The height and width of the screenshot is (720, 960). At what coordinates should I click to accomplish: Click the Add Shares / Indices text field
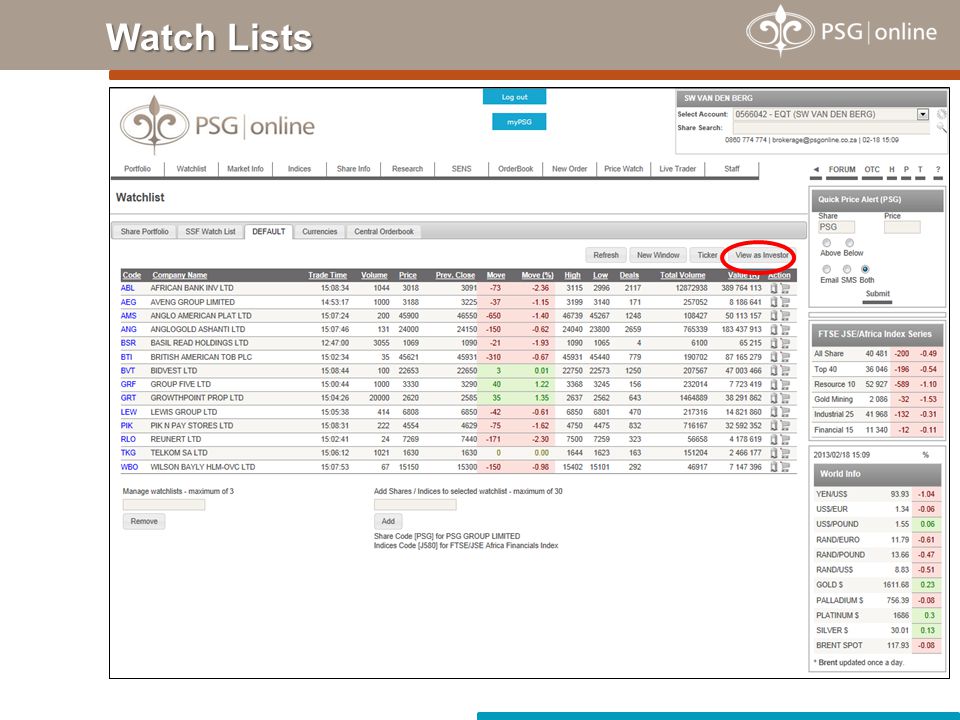click(415, 504)
